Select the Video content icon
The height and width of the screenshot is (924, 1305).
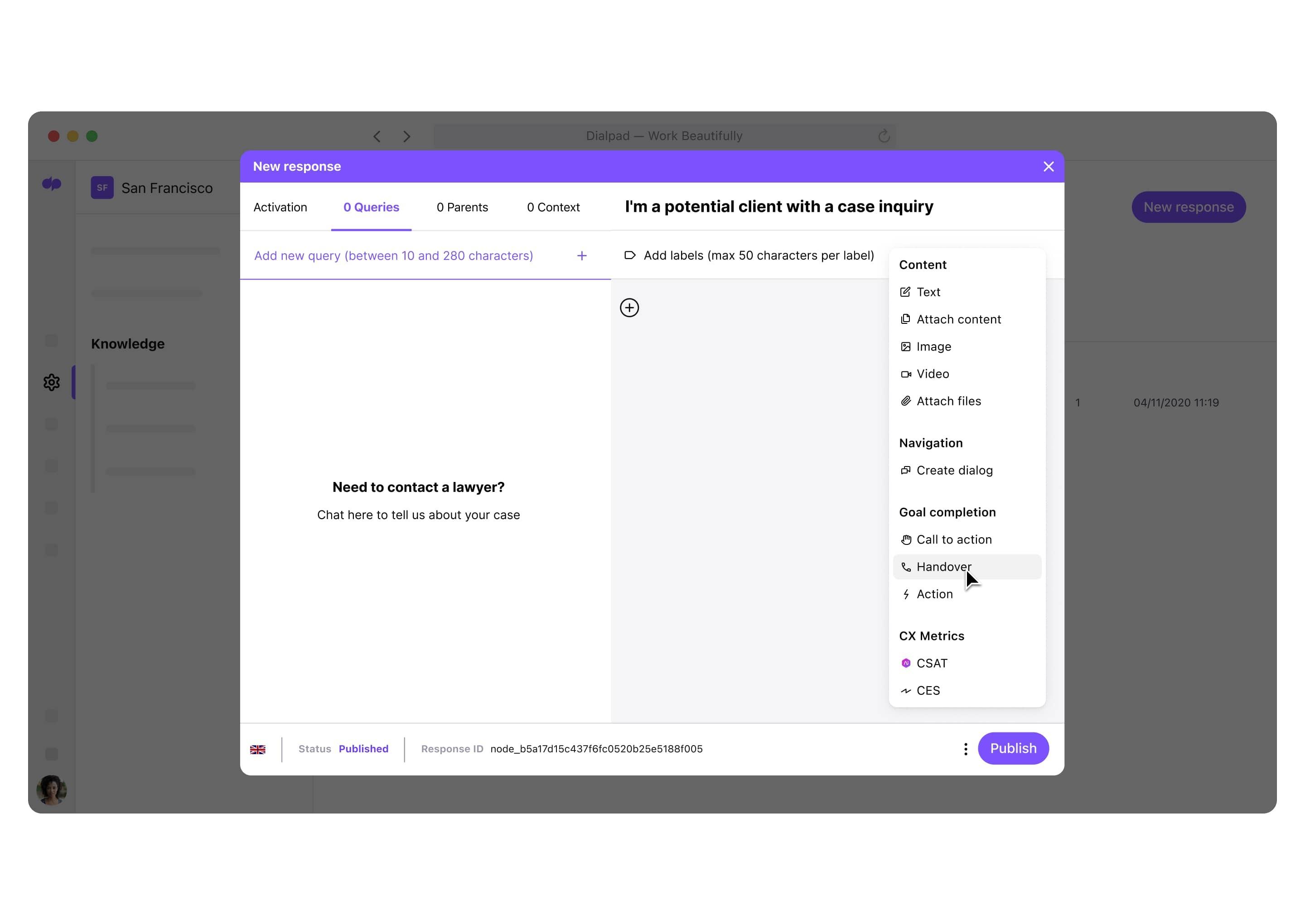coord(905,373)
